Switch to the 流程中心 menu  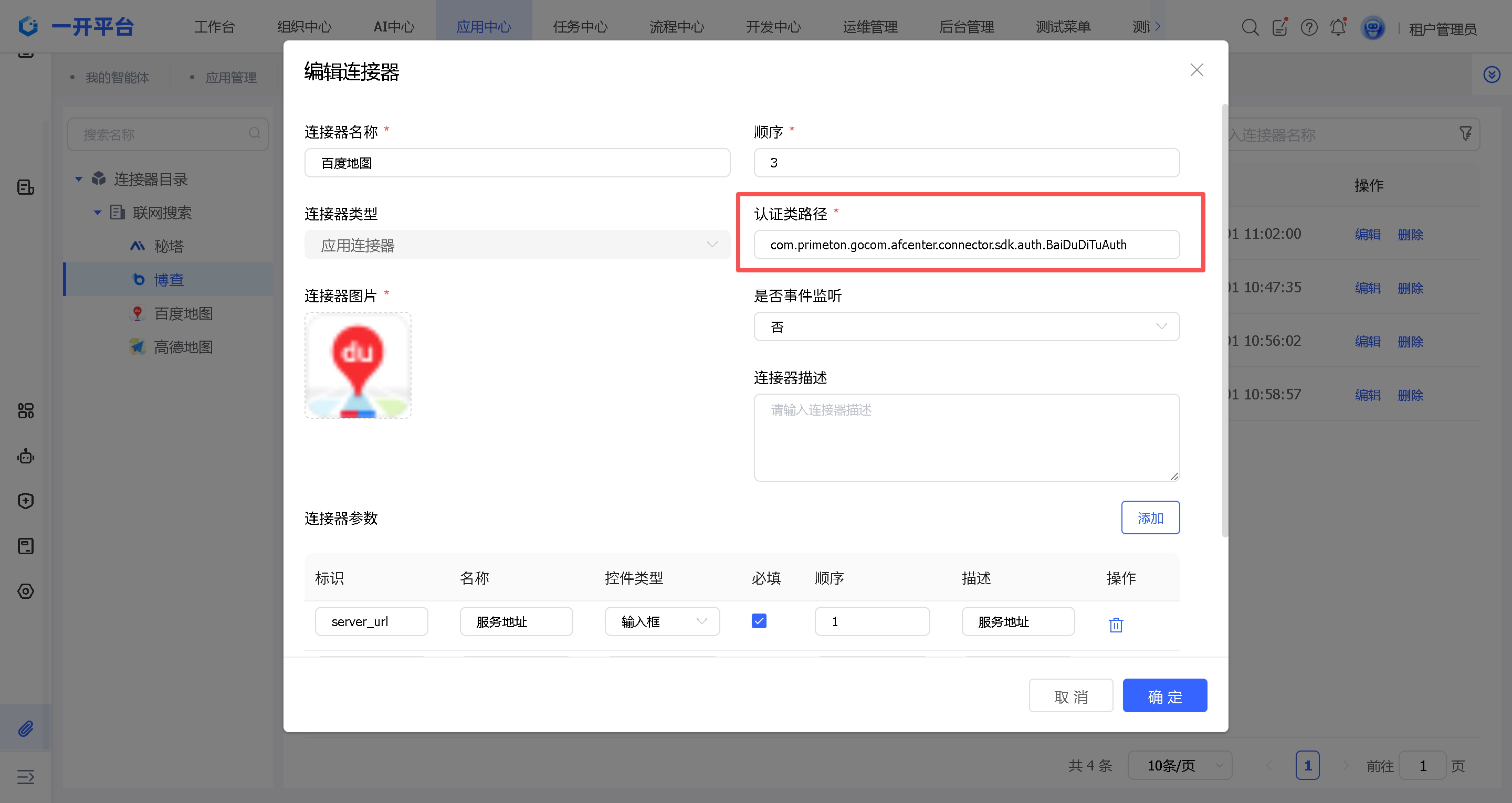pyautogui.click(x=676, y=27)
